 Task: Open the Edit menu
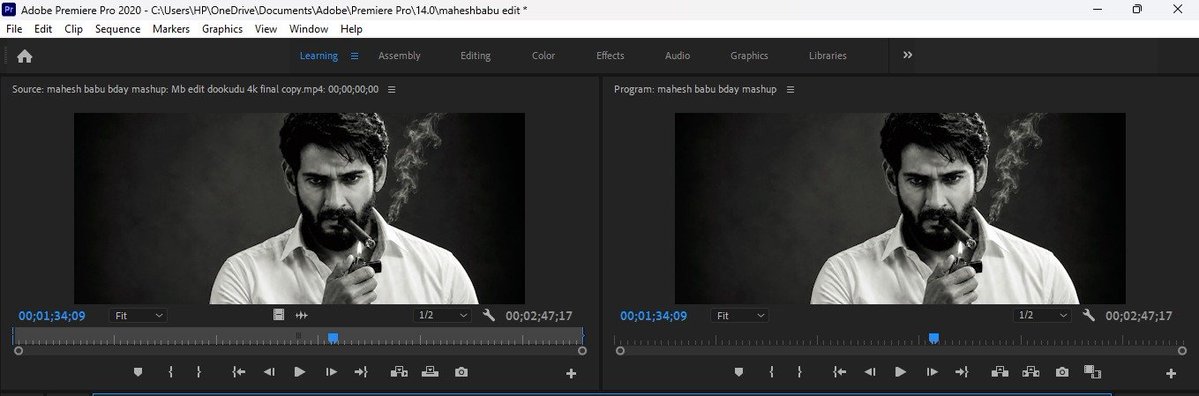[43, 29]
